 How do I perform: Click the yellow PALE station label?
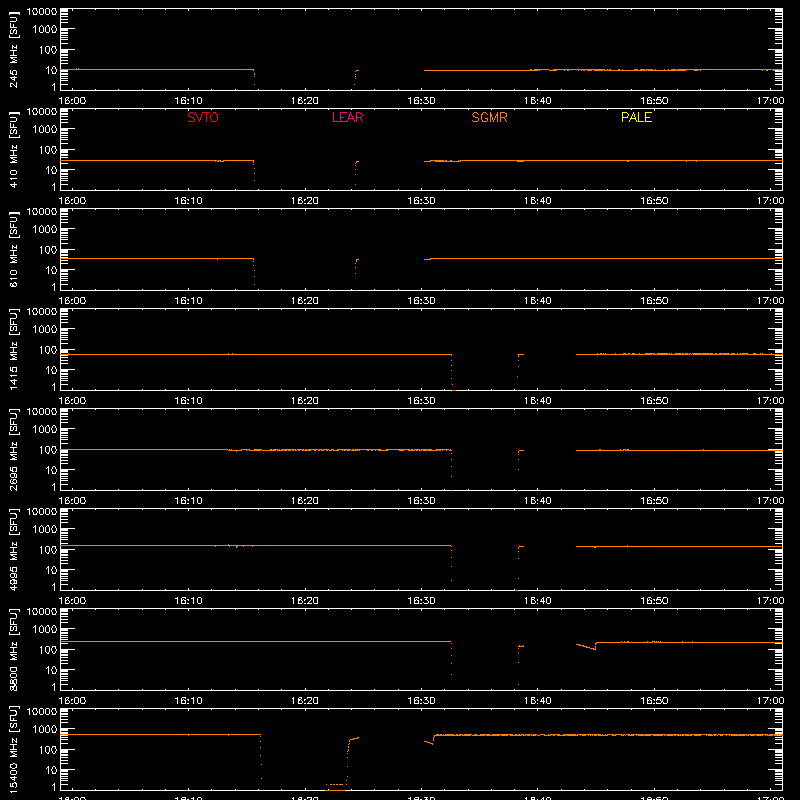pos(636,117)
